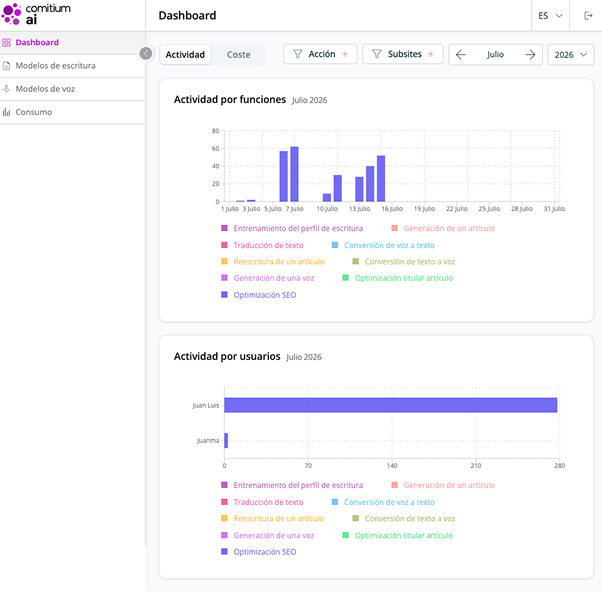This screenshot has width=602, height=592.
Task: Click the logout icon in the header
Action: click(x=588, y=16)
